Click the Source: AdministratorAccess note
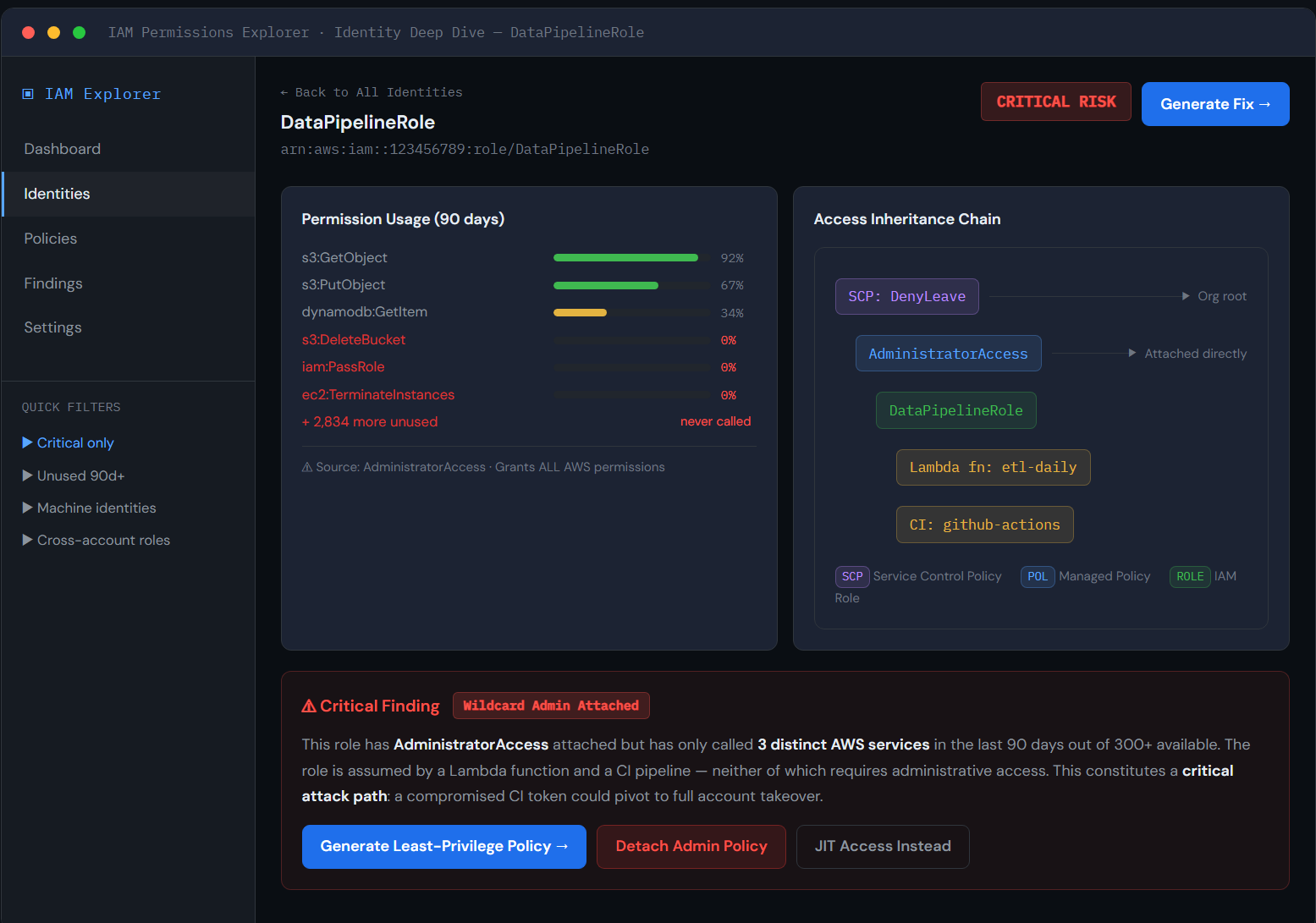 click(483, 467)
